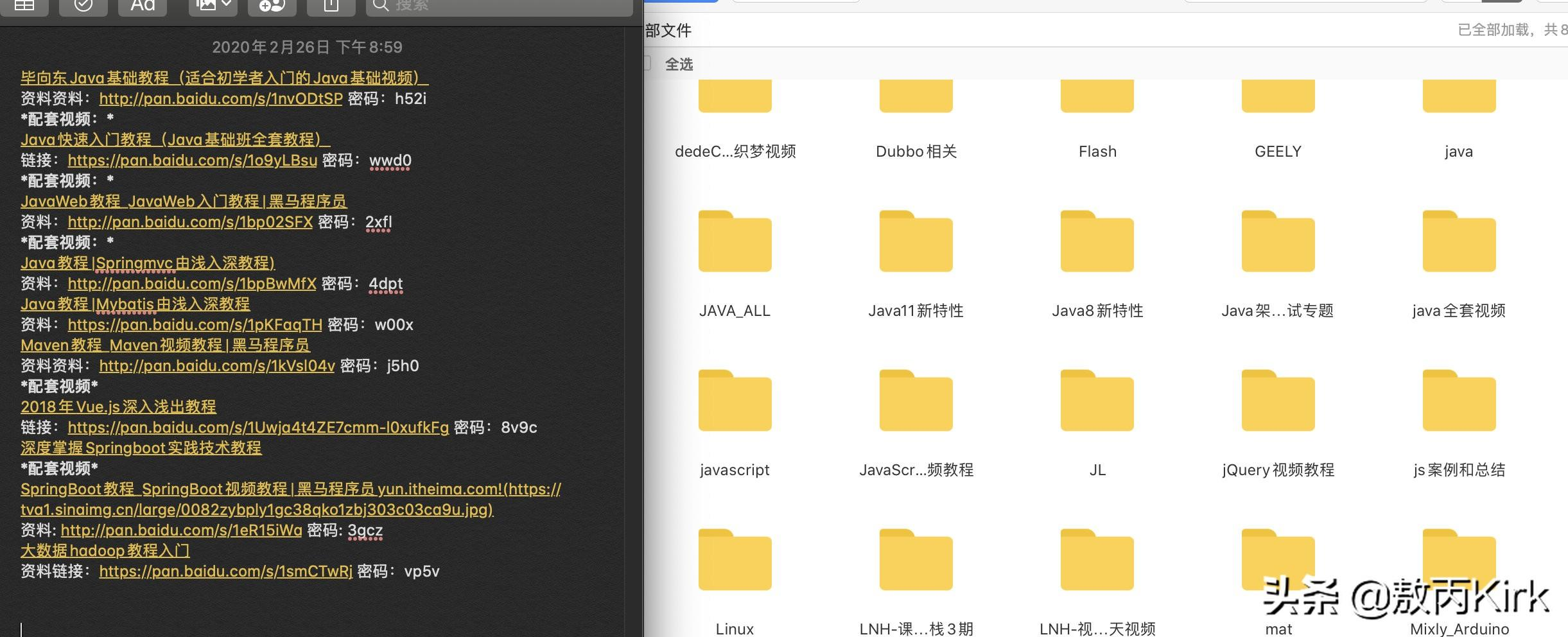
Task: Open the Maven教程 Maven视频教程 link
Action: [165, 345]
